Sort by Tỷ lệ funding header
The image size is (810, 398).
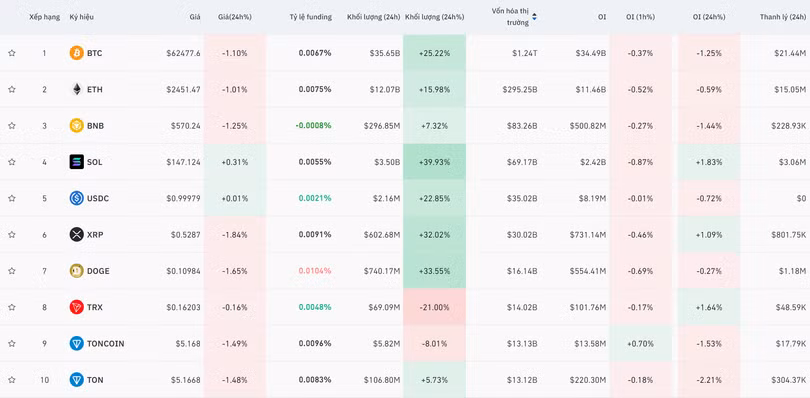coord(310,17)
